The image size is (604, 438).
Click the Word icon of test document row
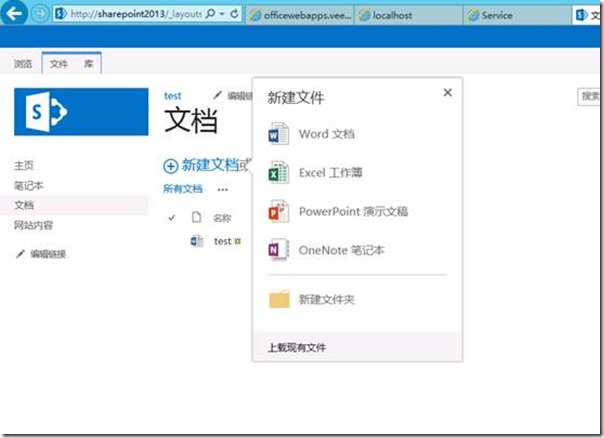click(197, 241)
